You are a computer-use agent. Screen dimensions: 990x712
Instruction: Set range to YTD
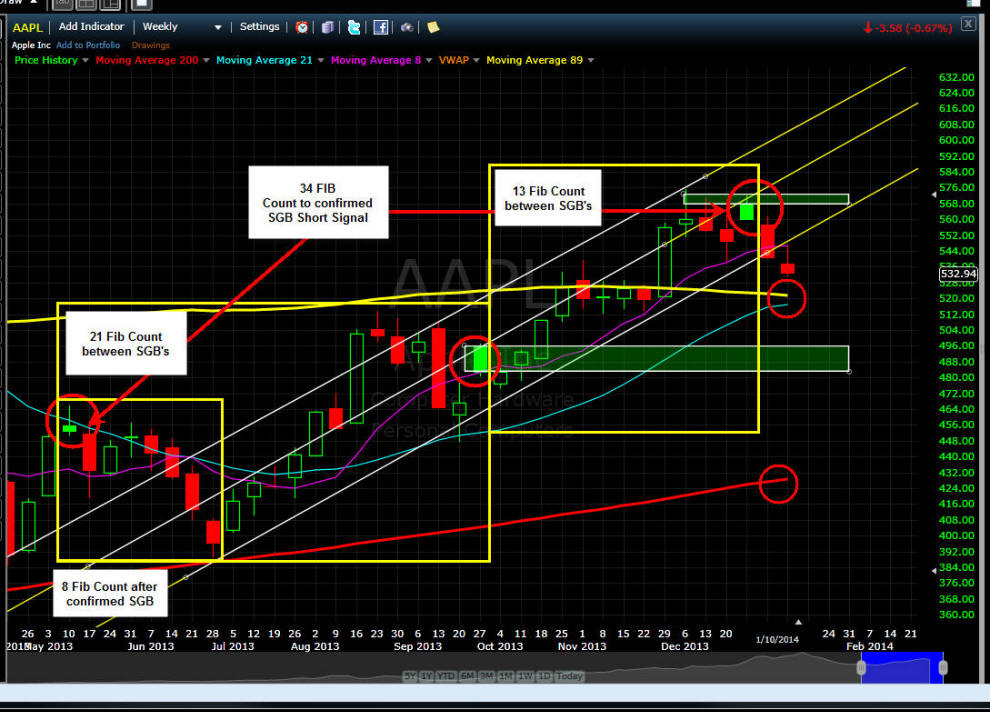pos(446,676)
